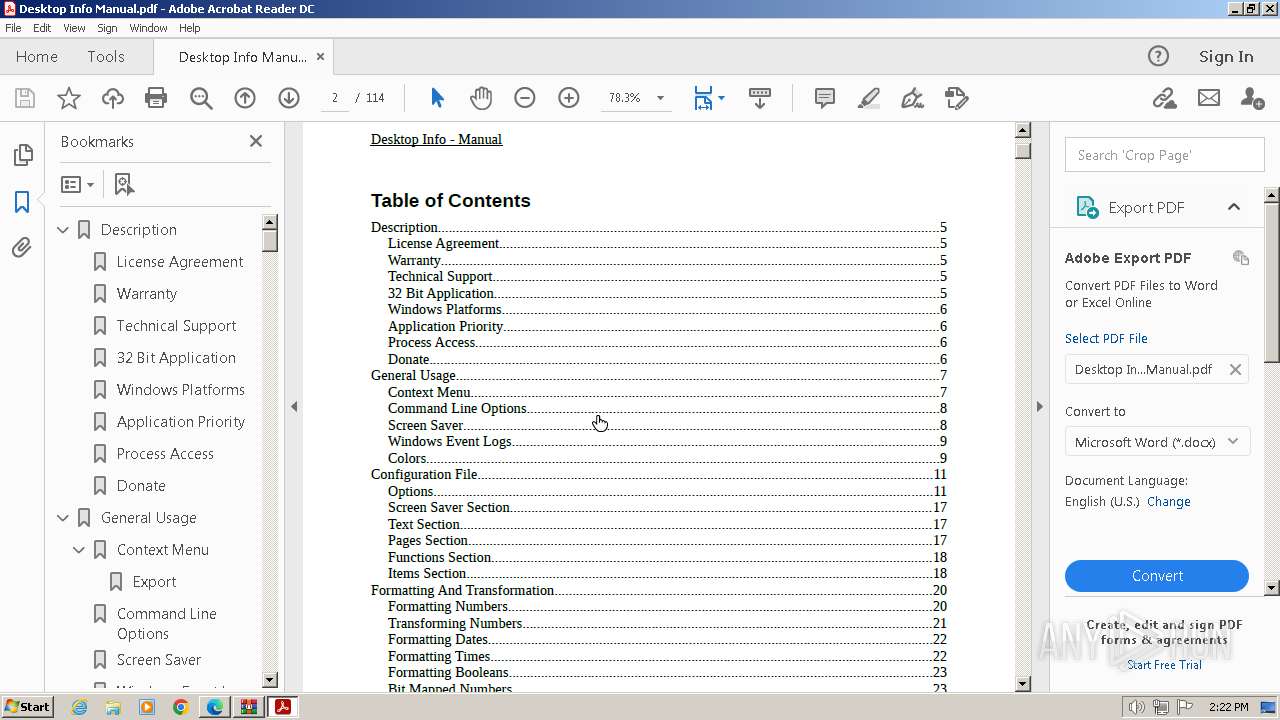Open the zoom percentage dropdown
The width and height of the screenshot is (1280, 720).
(660, 98)
